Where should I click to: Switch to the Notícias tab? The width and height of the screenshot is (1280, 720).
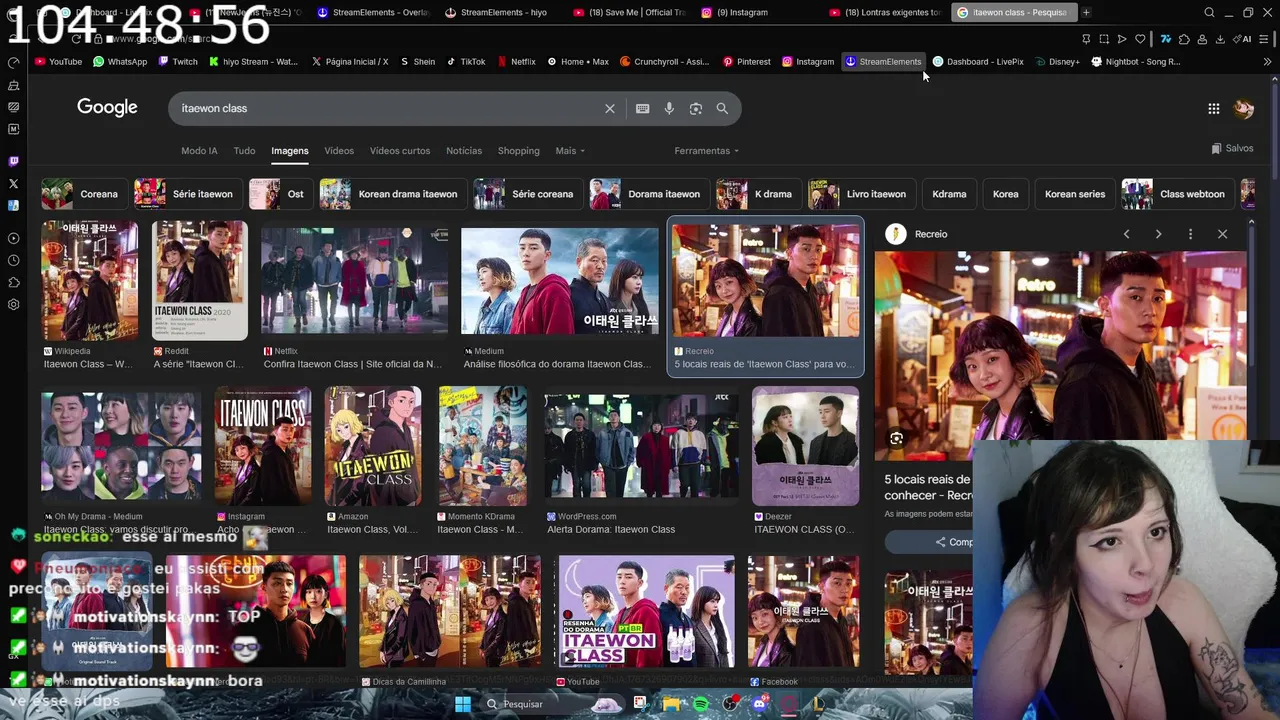[x=464, y=151]
